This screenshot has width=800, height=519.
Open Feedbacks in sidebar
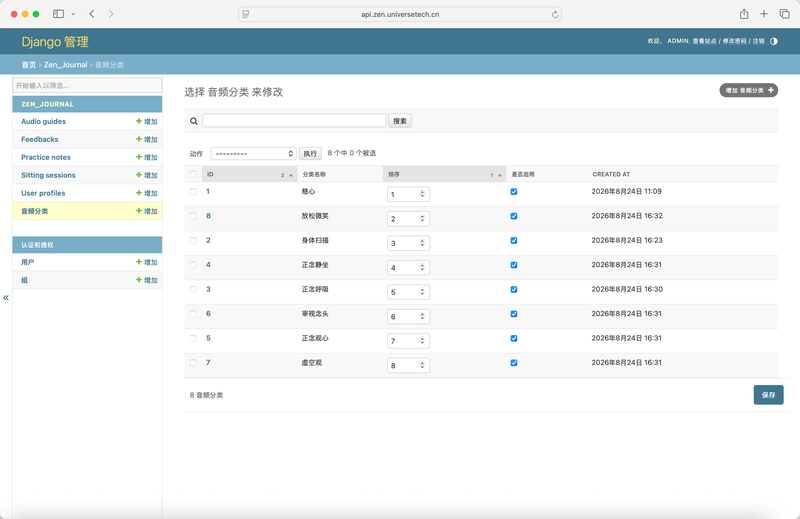pos(40,139)
